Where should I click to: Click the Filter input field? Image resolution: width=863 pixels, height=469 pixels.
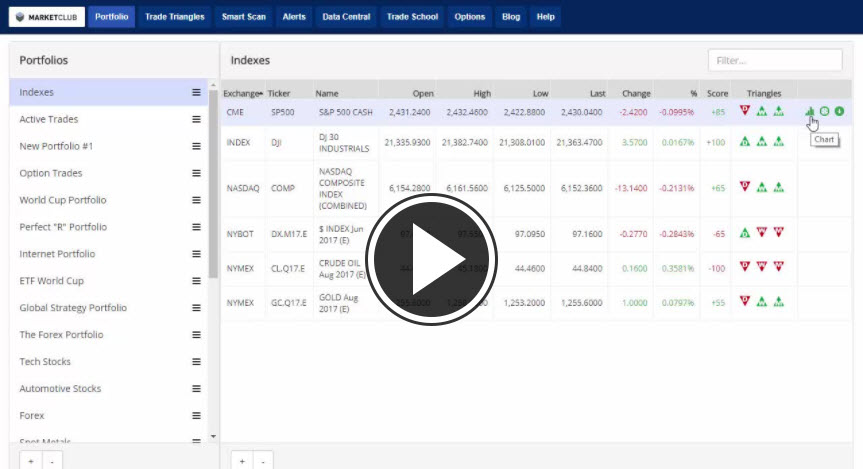(x=775, y=61)
